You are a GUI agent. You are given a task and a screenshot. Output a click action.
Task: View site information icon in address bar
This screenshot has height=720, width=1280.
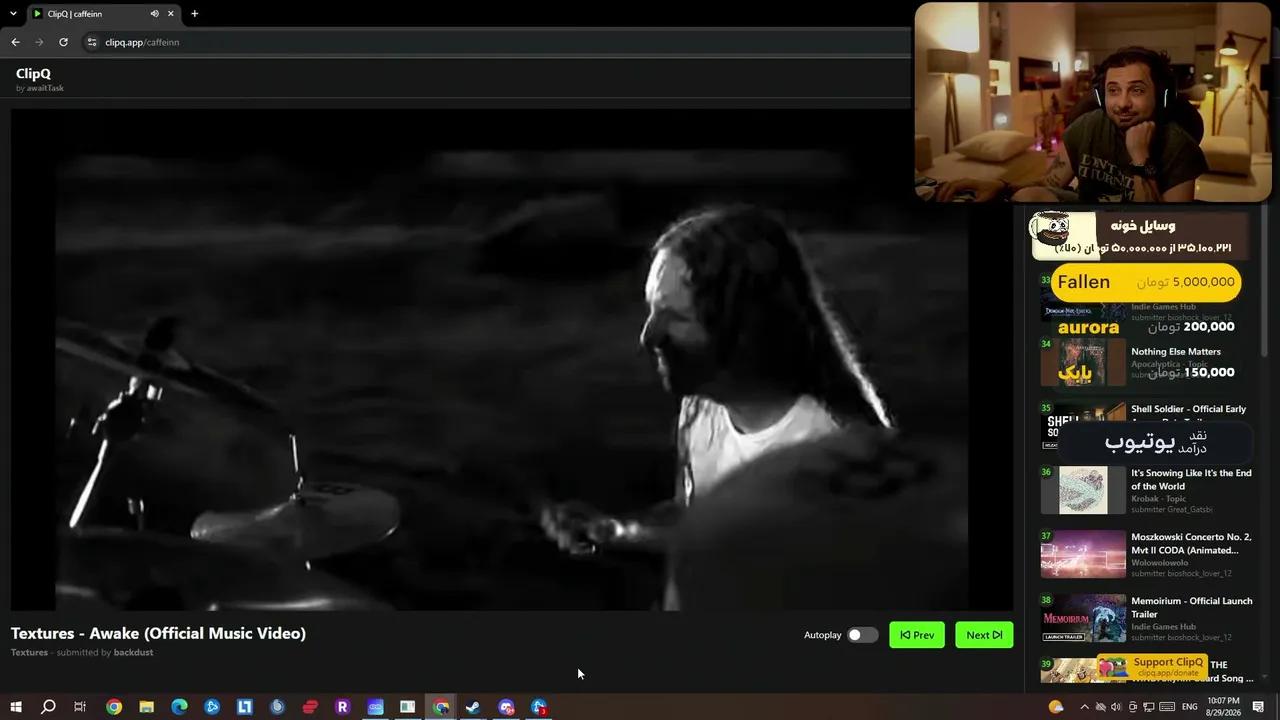point(92,42)
